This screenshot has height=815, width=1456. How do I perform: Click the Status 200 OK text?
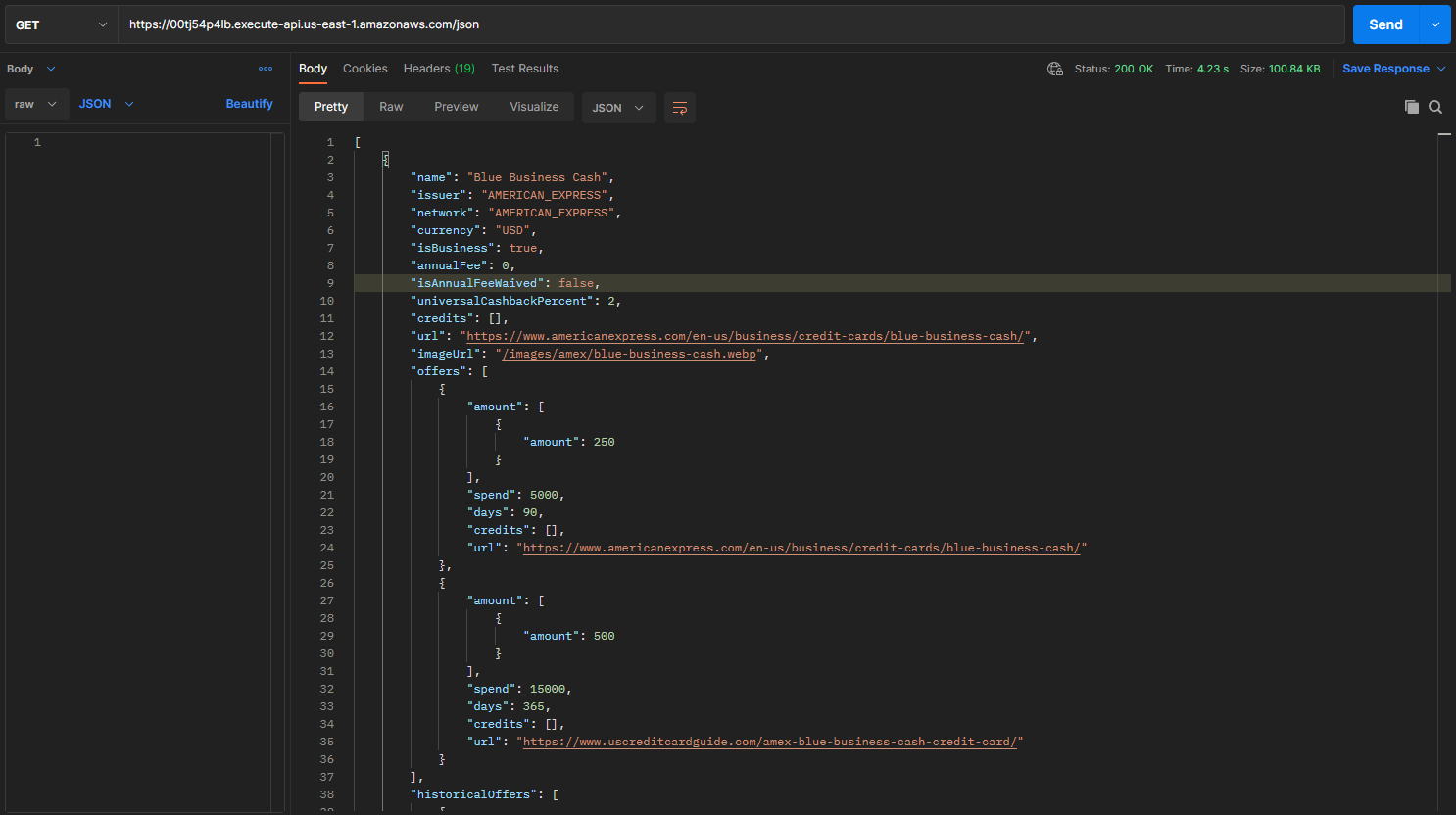point(1114,69)
